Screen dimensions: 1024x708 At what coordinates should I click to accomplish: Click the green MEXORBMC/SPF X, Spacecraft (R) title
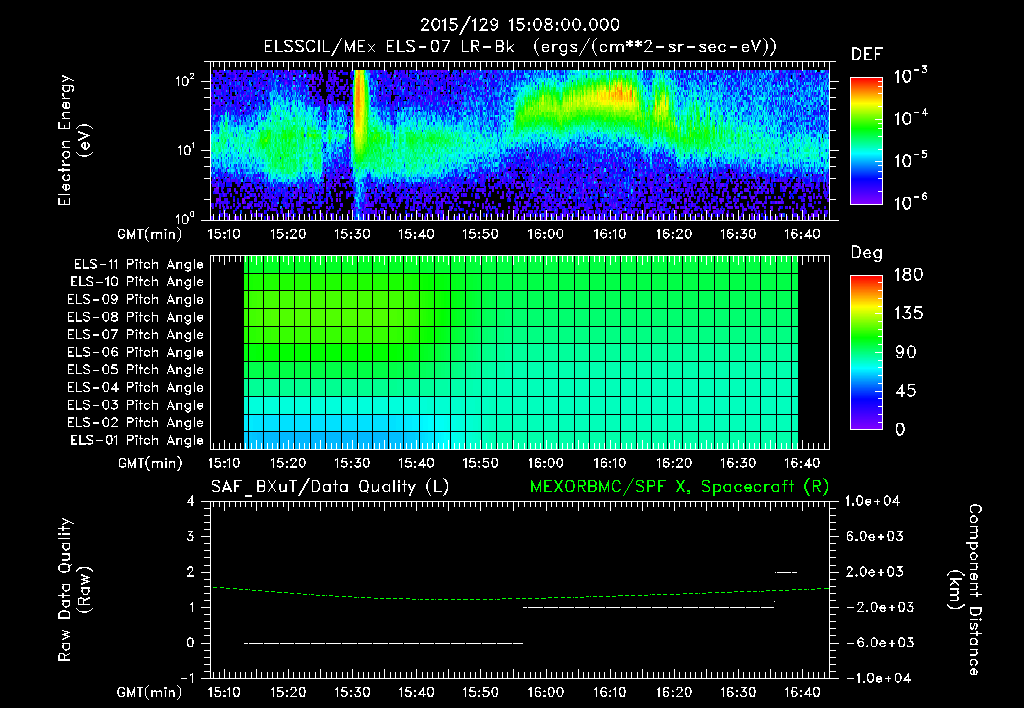tap(679, 487)
